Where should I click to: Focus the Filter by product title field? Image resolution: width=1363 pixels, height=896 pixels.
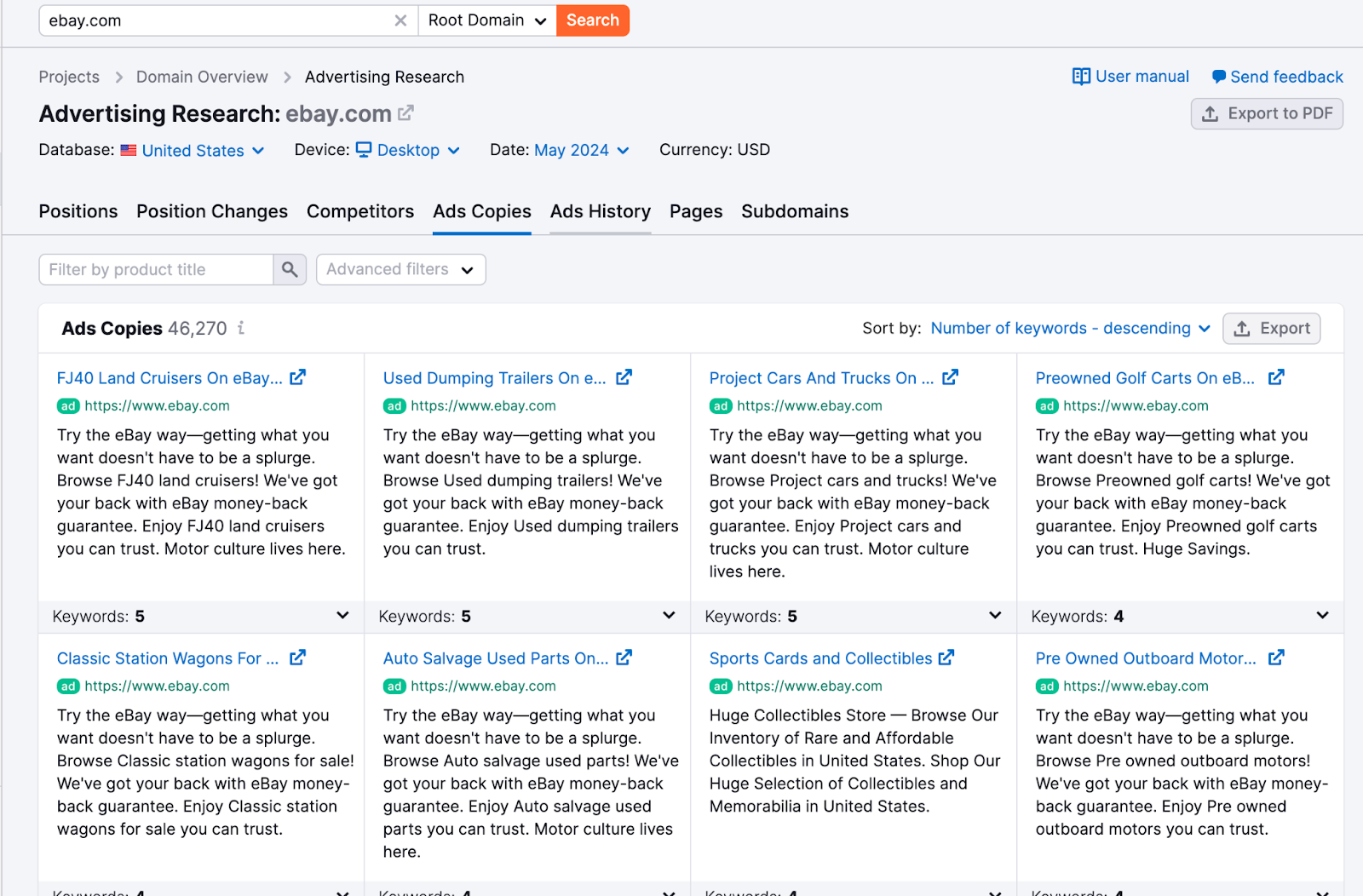coord(157,270)
